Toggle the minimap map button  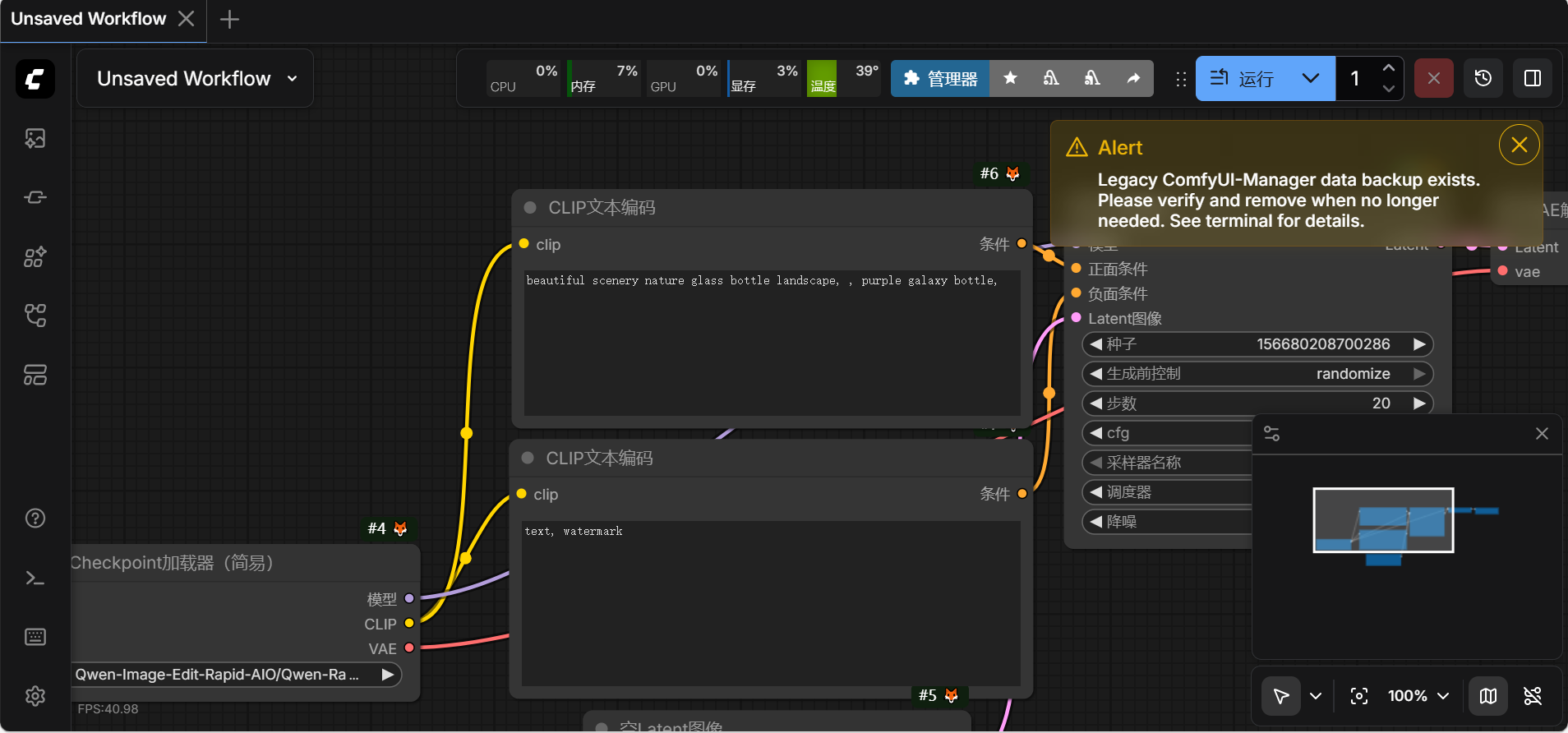(x=1487, y=696)
